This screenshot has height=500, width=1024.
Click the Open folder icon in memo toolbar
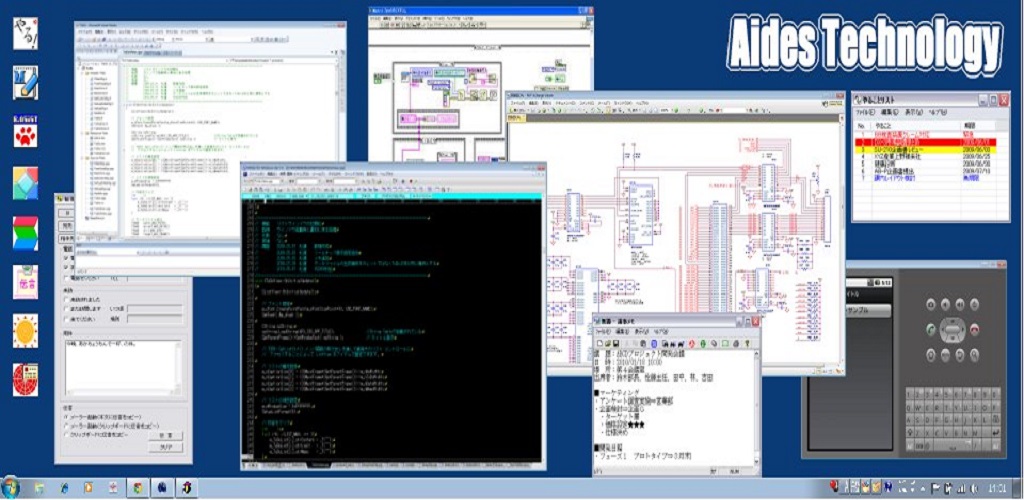tap(607, 343)
